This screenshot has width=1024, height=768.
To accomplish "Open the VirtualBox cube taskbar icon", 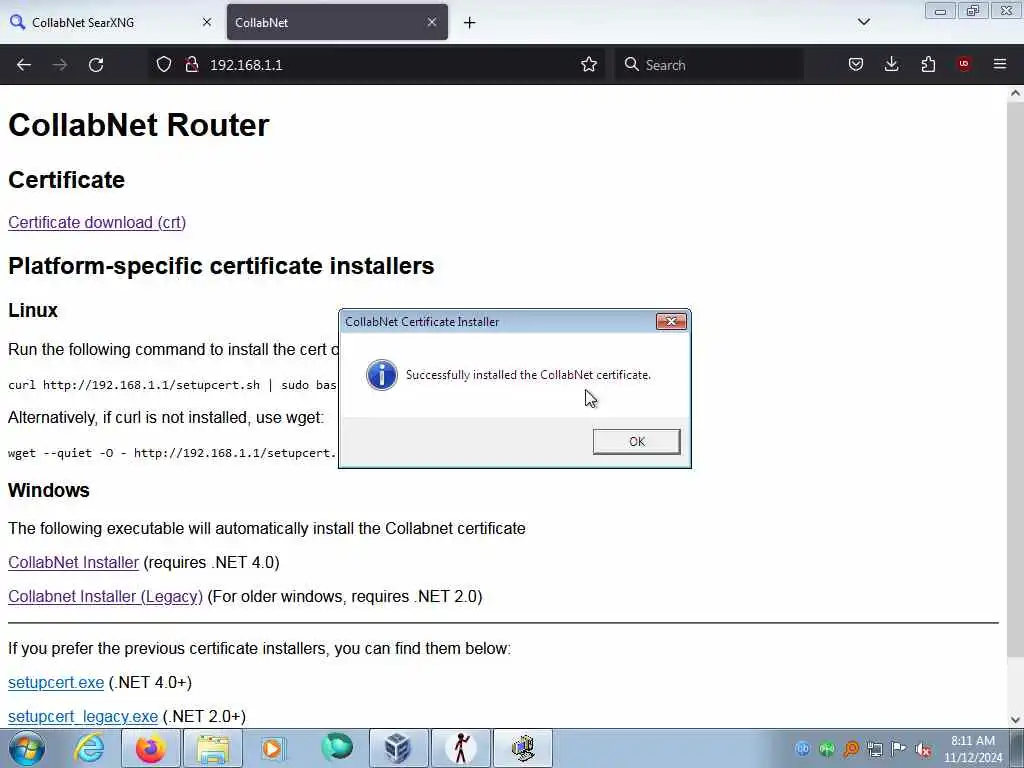I will click(398, 748).
